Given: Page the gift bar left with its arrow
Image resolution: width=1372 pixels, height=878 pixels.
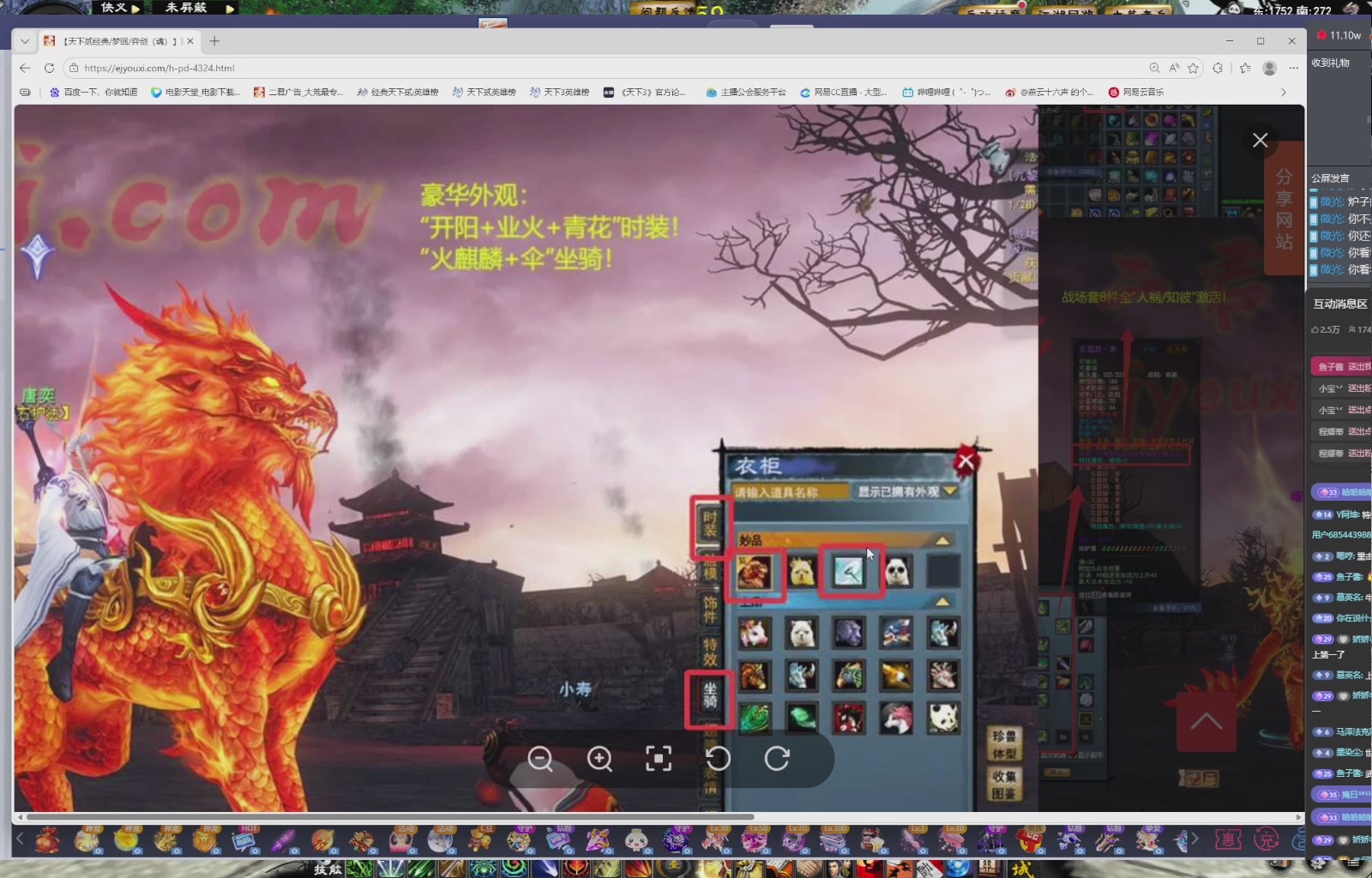Looking at the screenshot, I should [x=20, y=839].
